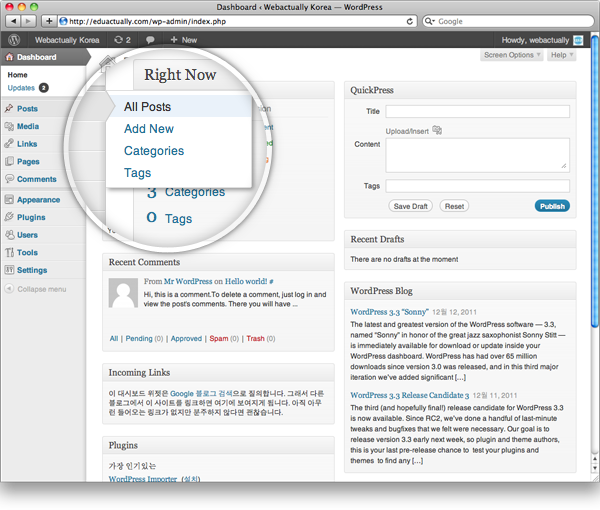Click the Pages icon in sidebar
The height and width of the screenshot is (510, 600).
(x=9, y=161)
